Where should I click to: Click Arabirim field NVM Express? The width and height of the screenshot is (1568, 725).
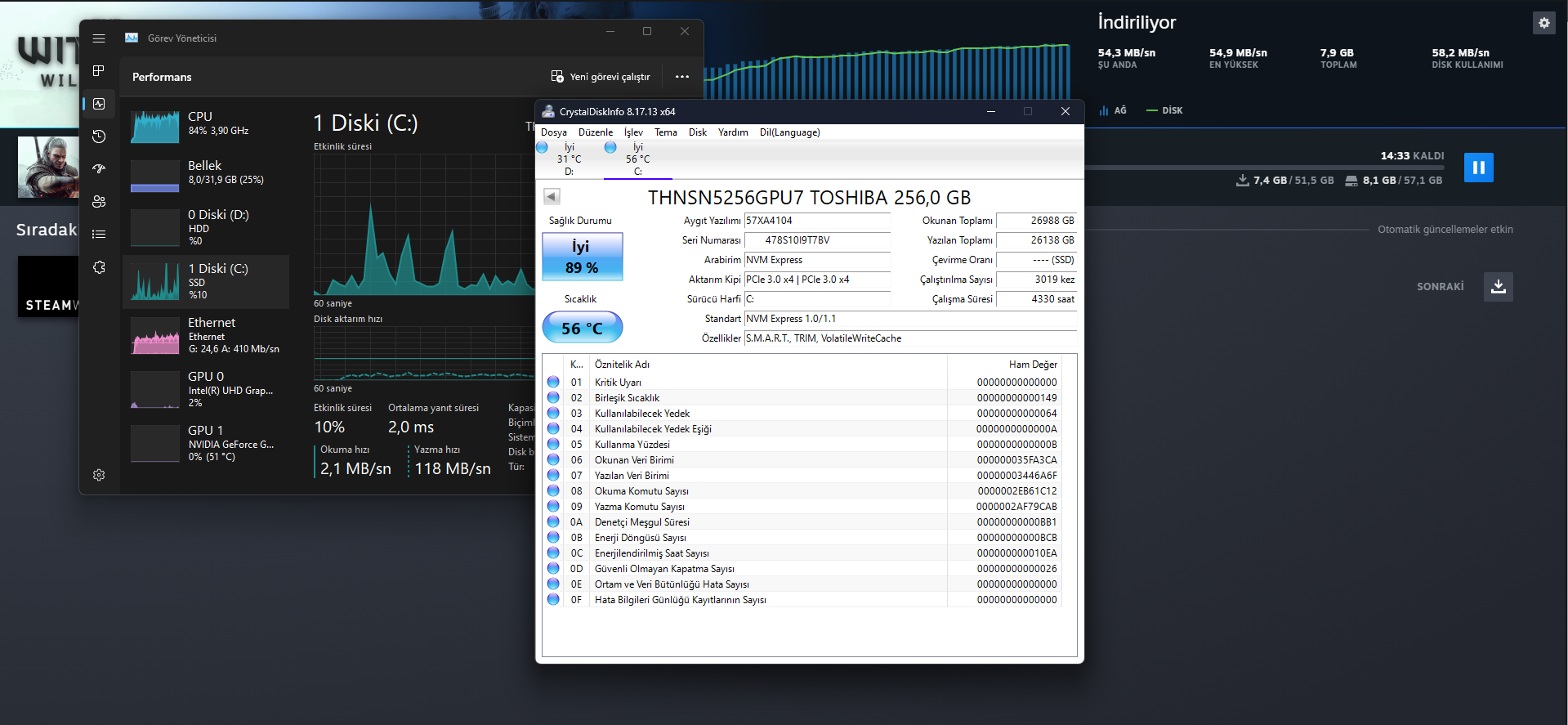pyautogui.click(x=817, y=260)
